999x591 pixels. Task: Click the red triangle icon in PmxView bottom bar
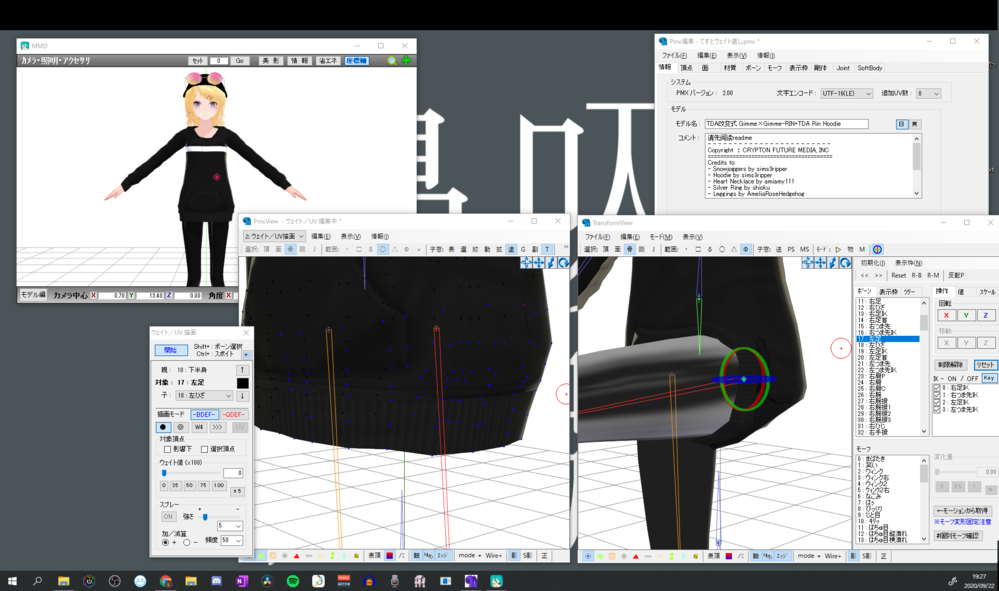(x=296, y=556)
